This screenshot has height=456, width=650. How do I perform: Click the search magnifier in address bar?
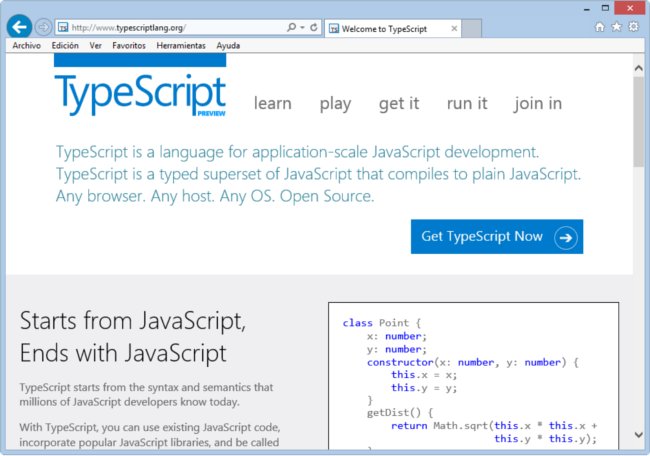pyautogui.click(x=291, y=27)
